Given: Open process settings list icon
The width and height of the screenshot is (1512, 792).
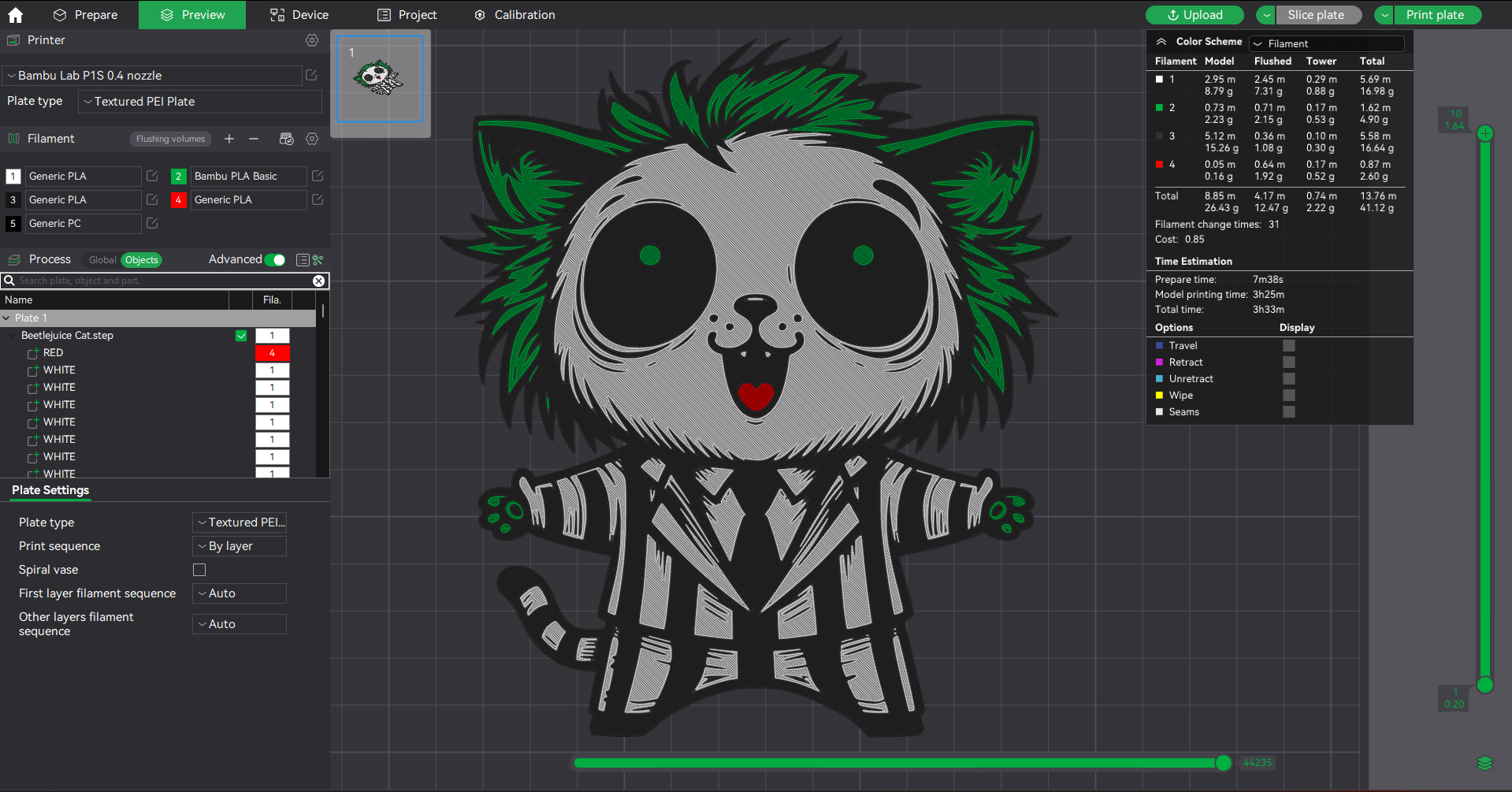Looking at the screenshot, I should pos(303,260).
